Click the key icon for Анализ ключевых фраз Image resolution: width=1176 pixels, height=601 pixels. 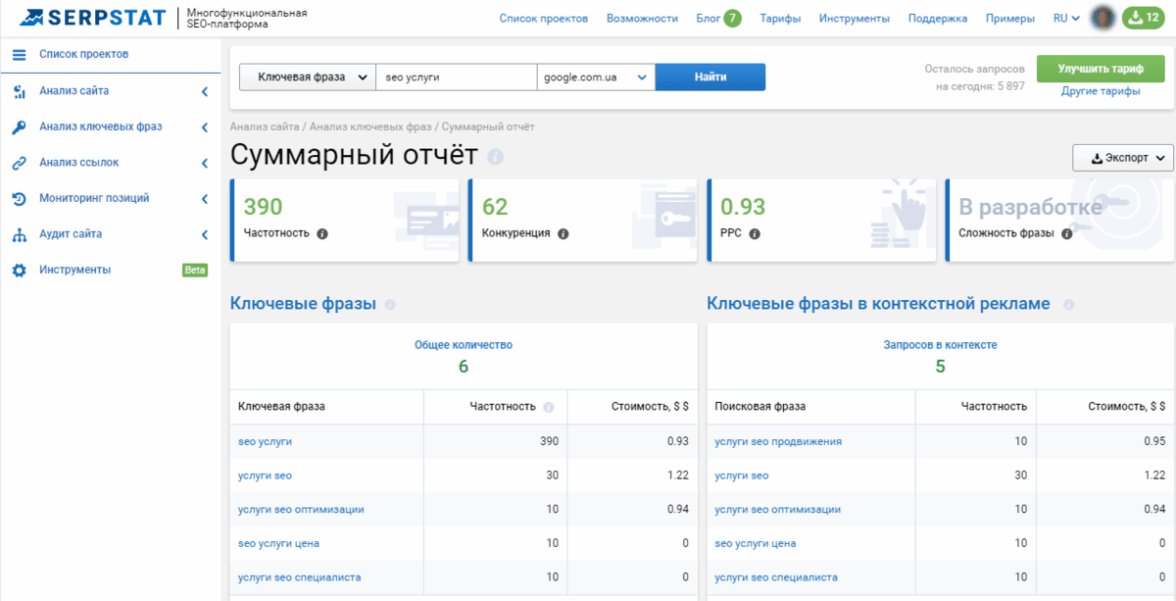pos(19,128)
